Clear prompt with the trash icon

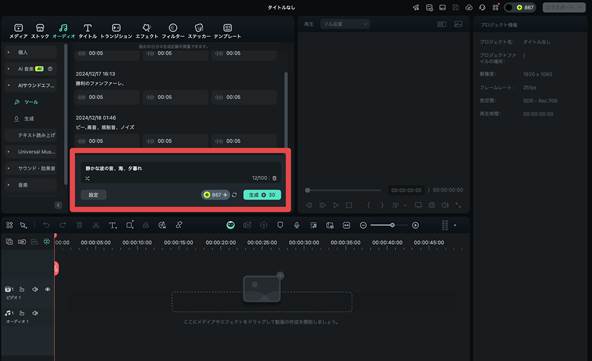pyautogui.click(x=274, y=178)
